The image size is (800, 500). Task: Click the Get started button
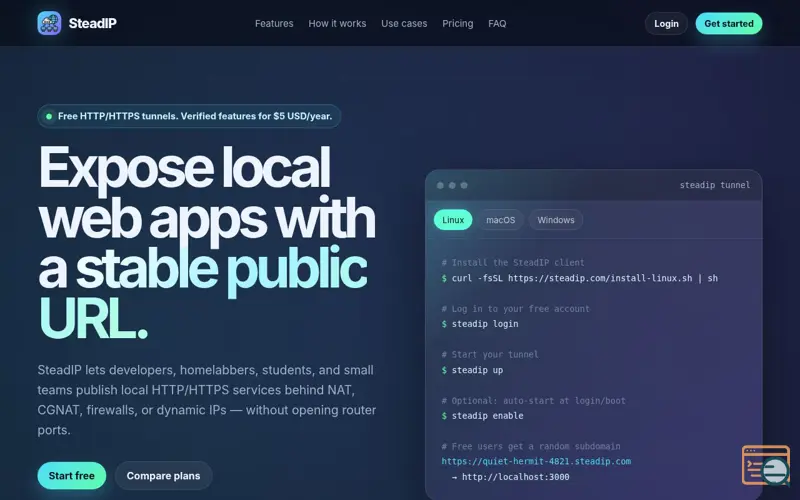point(729,23)
